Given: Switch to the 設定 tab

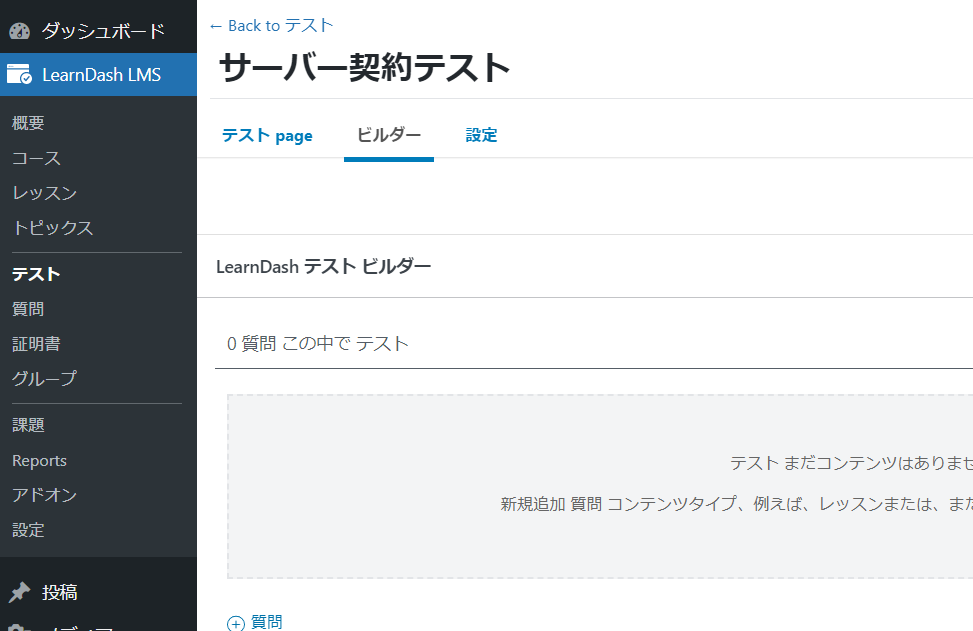Looking at the screenshot, I should 481,135.
